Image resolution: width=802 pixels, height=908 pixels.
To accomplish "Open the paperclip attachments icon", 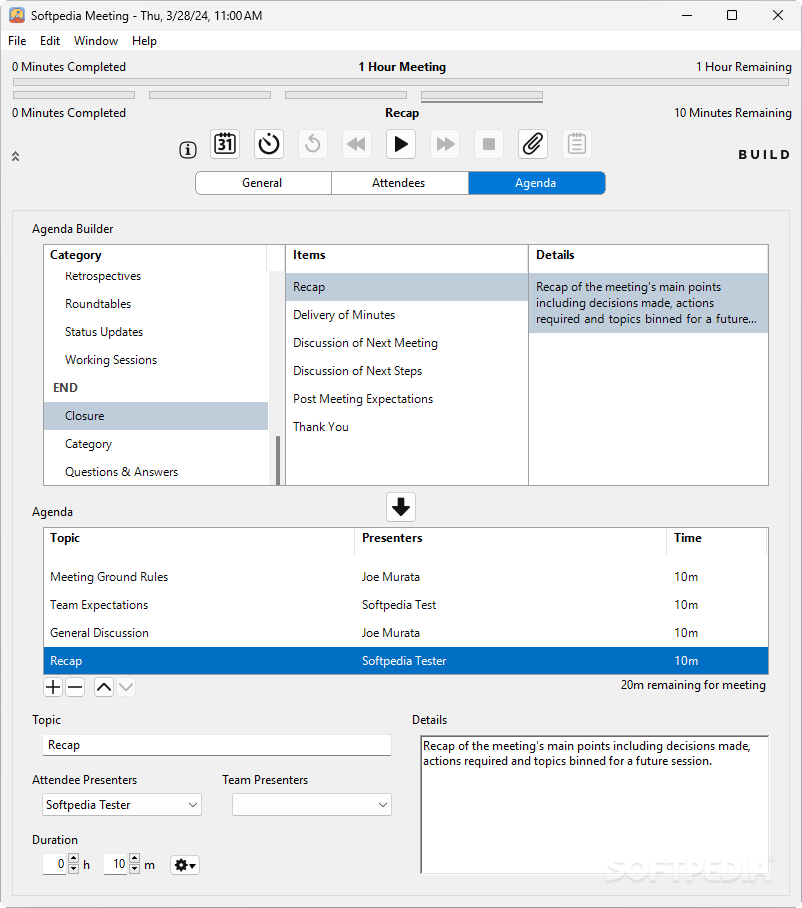I will [533, 144].
